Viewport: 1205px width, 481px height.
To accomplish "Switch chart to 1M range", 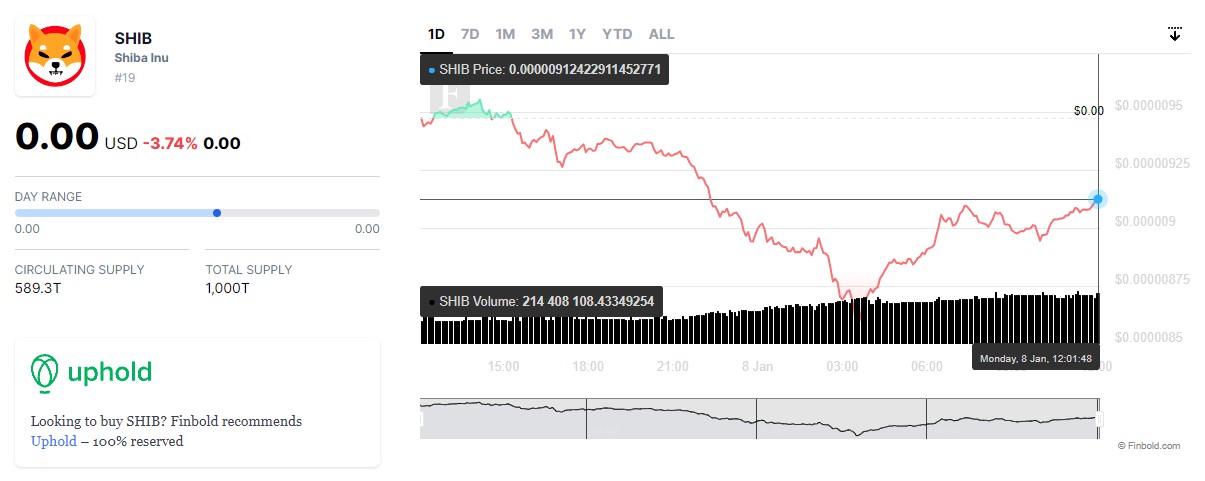I will pos(505,34).
